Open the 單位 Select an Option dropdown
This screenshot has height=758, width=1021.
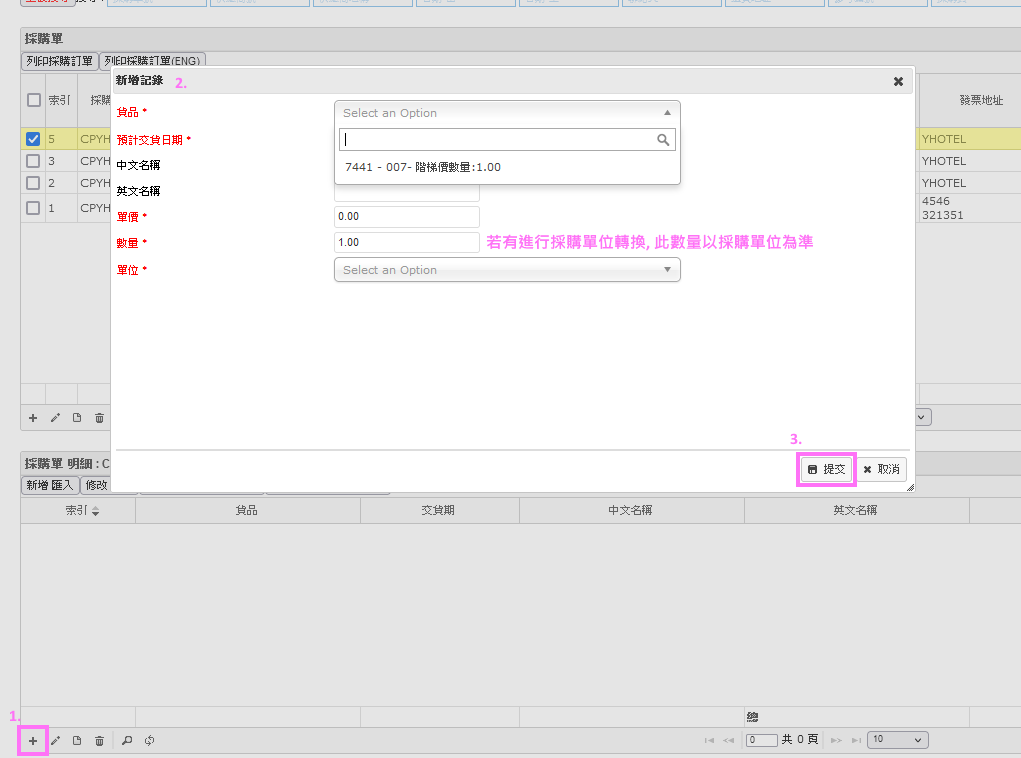coord(506,269)
